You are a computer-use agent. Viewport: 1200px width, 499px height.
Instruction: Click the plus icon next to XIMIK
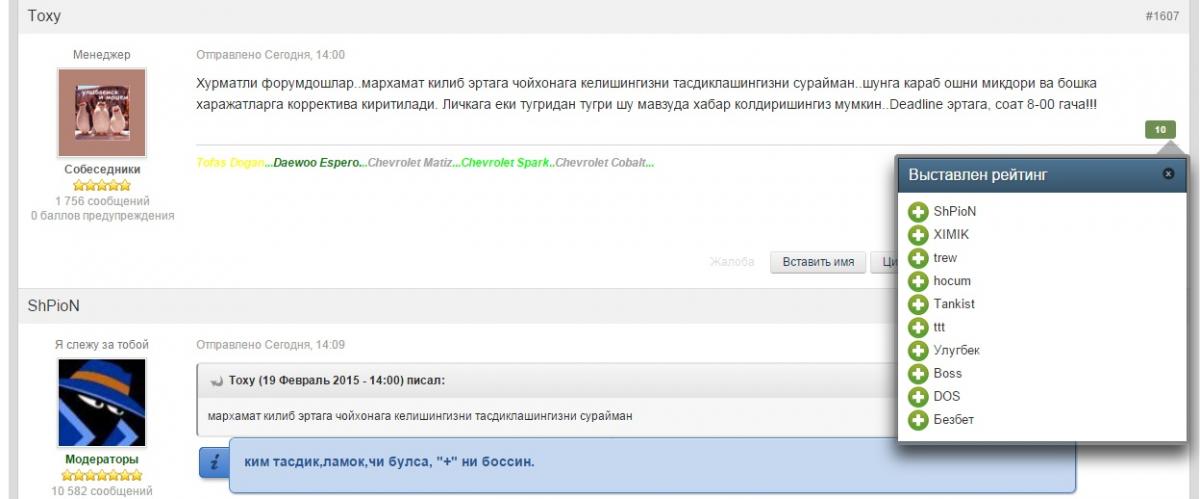pos(918,235)
